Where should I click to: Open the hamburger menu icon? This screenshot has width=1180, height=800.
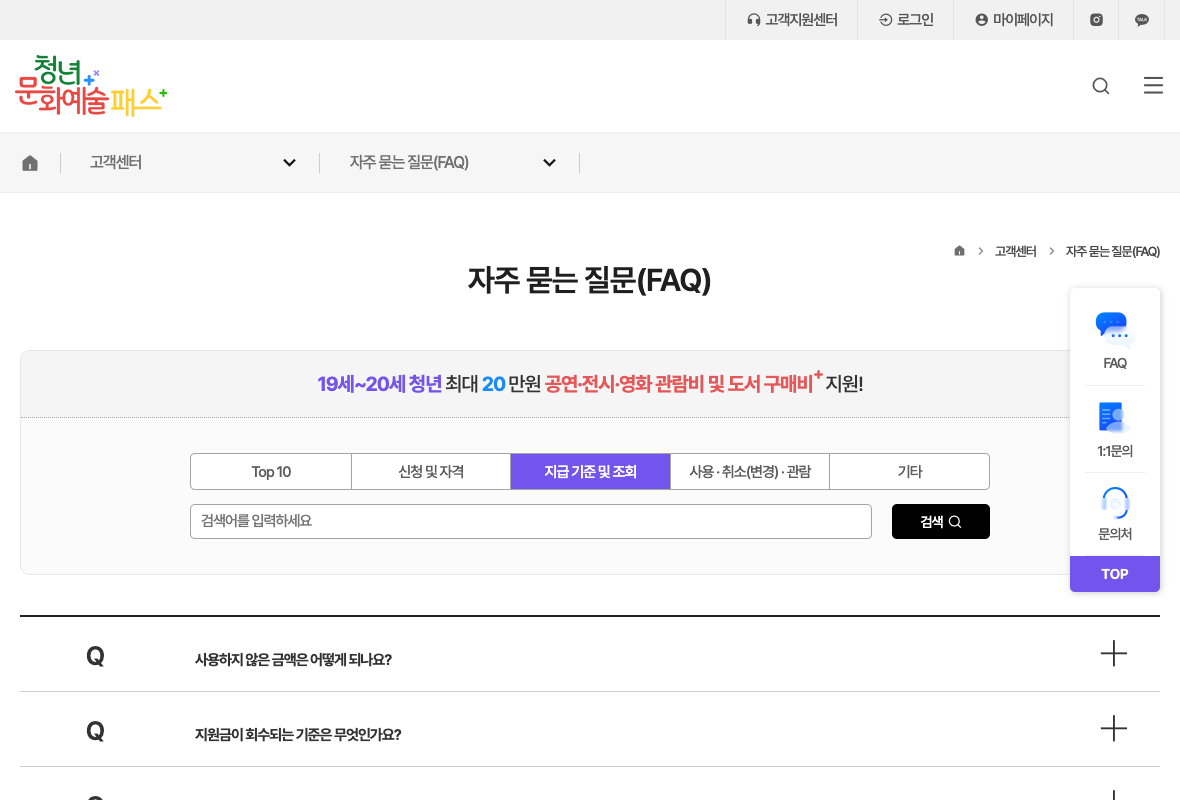click(x=1153, y=85)
